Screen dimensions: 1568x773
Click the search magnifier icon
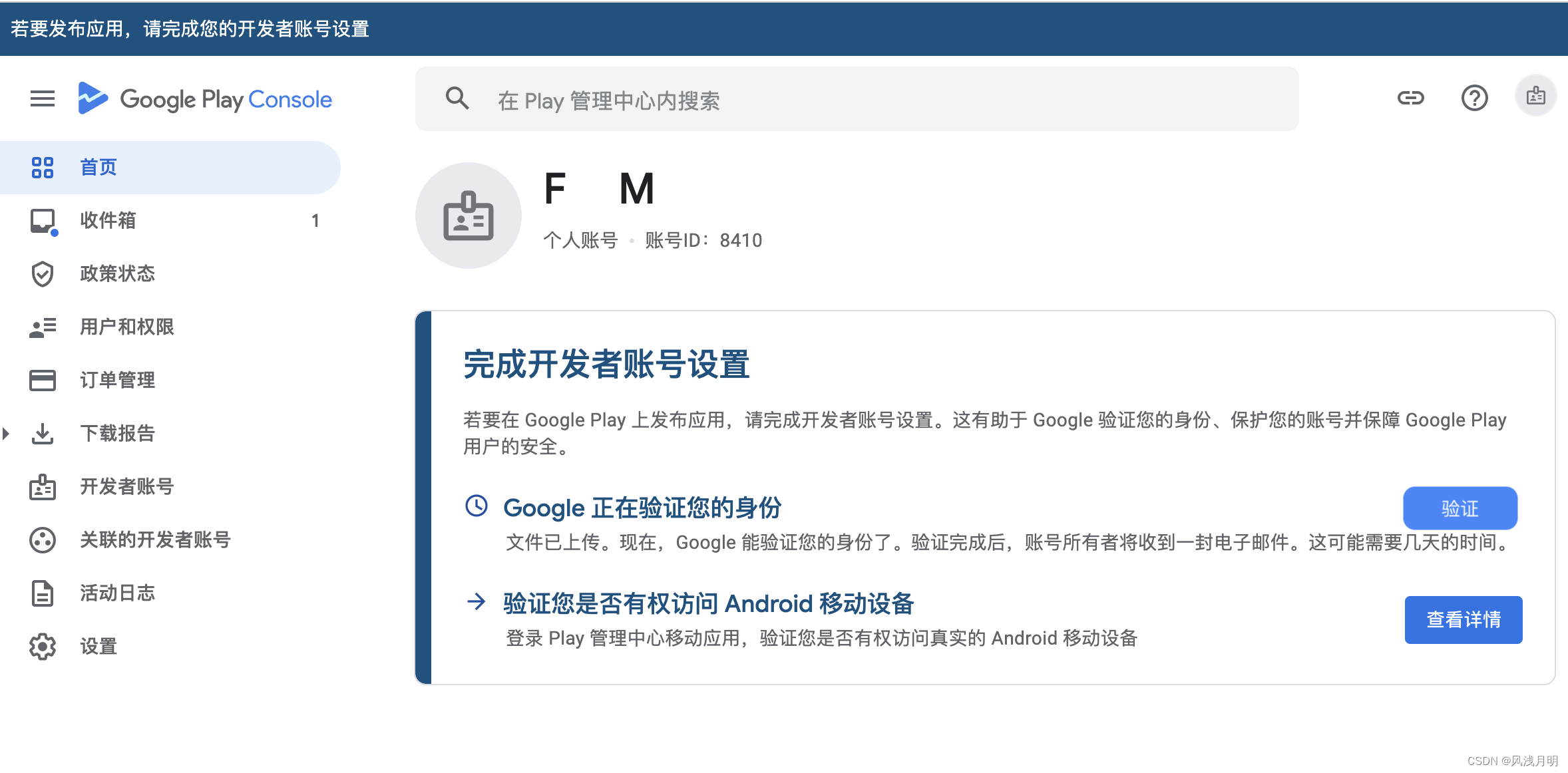tap(457, 99)
